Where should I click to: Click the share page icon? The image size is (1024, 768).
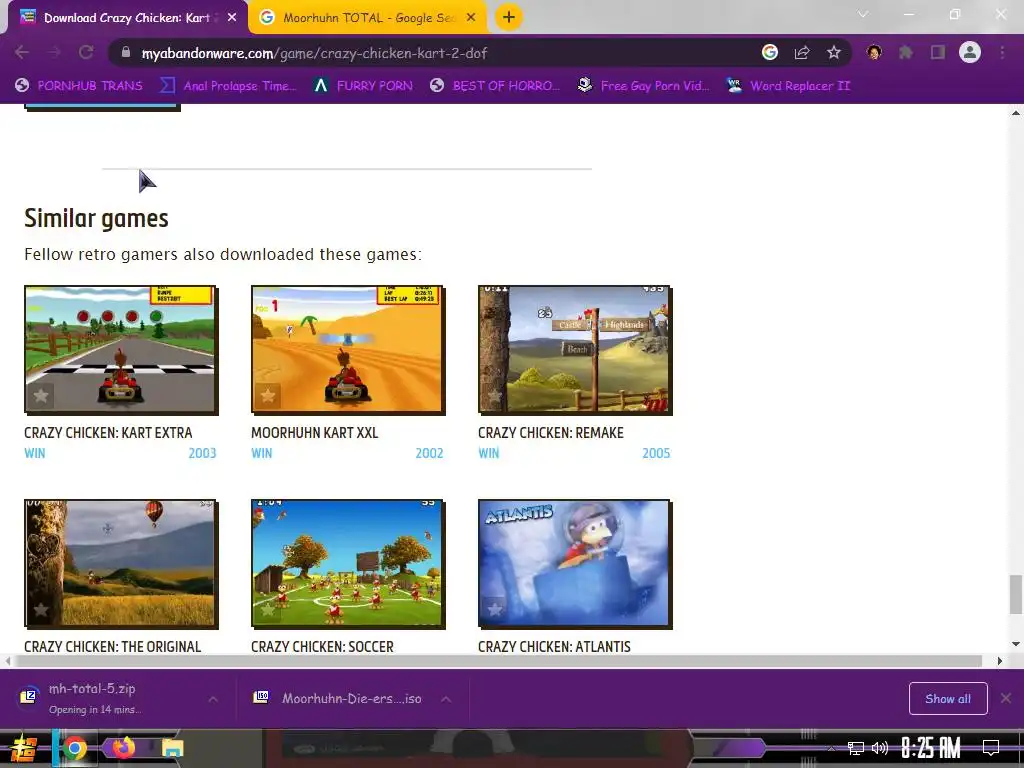(802, 52)
